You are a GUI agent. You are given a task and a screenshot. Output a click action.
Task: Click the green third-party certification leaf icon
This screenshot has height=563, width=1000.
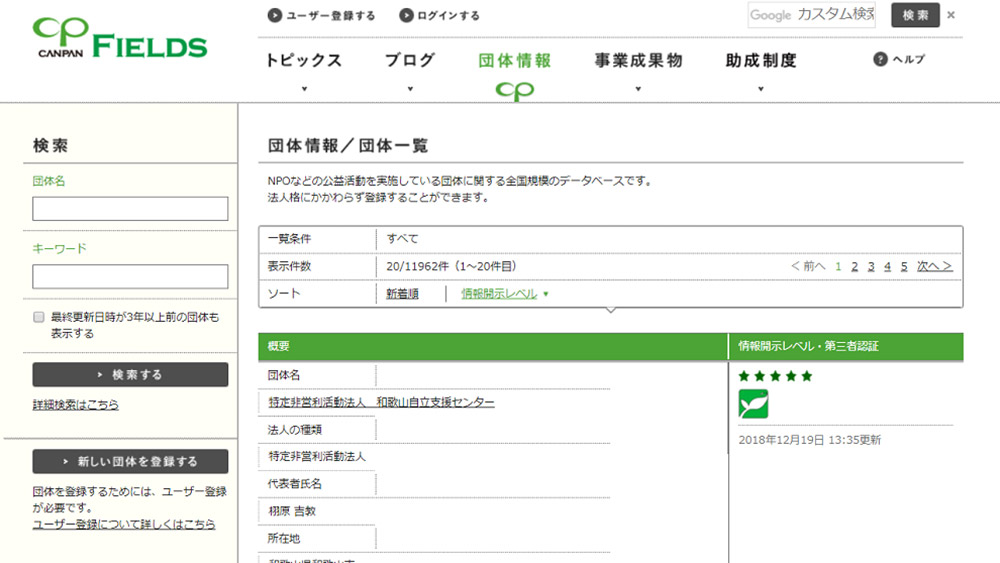[x=753, y=404]
